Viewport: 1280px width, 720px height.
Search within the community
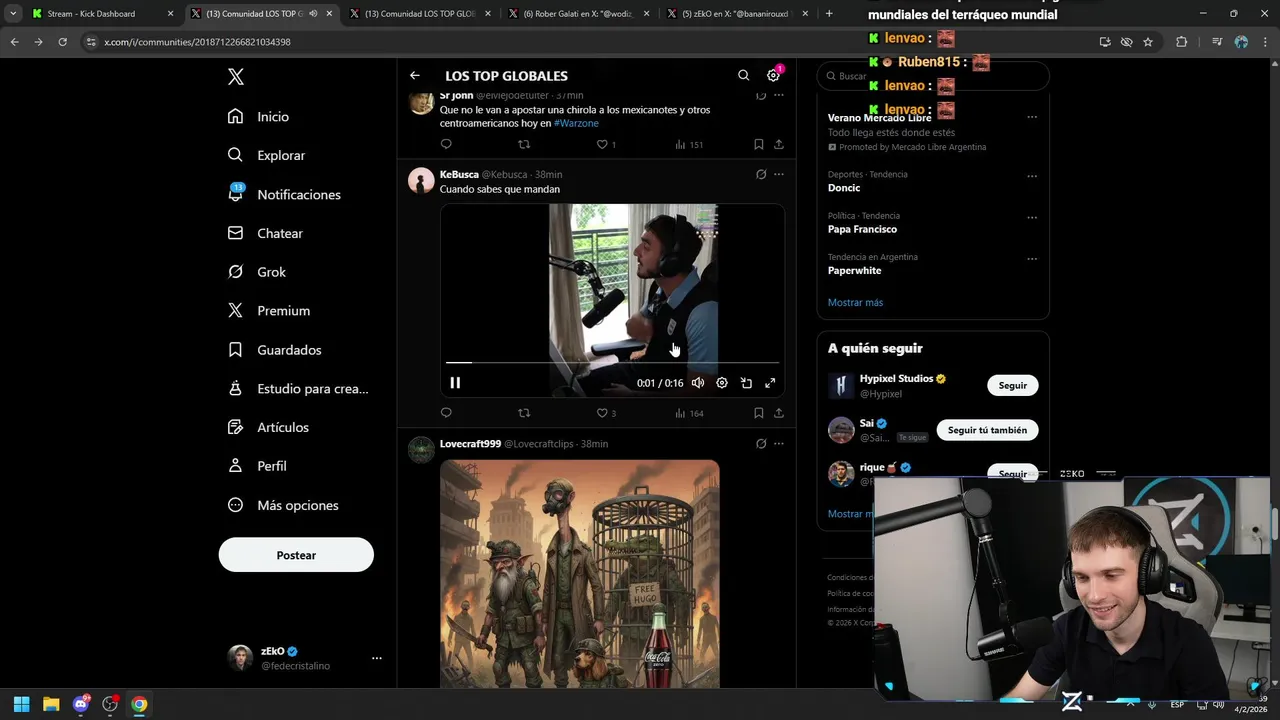[x=743, y=76]
